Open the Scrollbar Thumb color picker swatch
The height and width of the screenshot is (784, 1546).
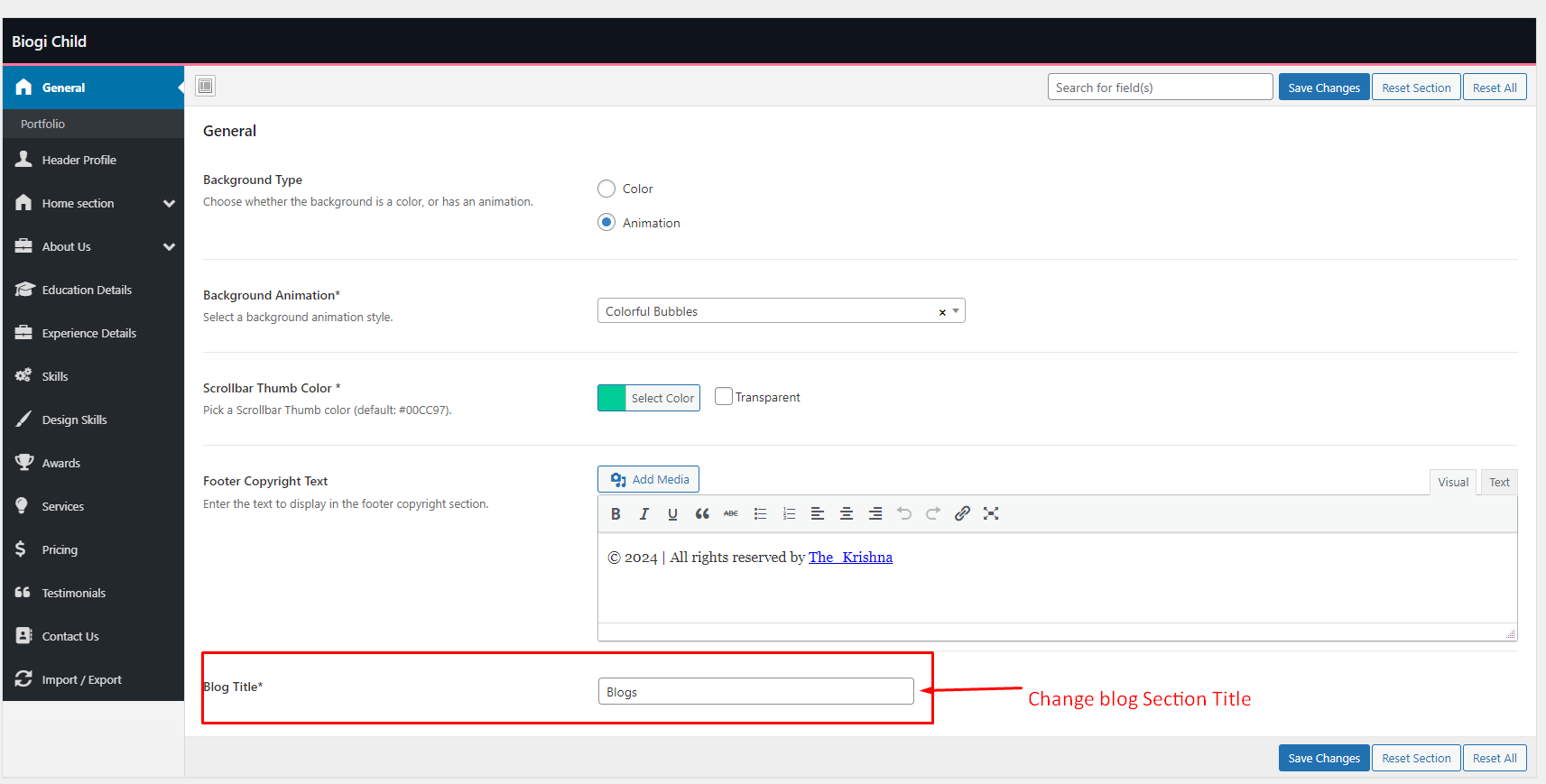(612, 398)
